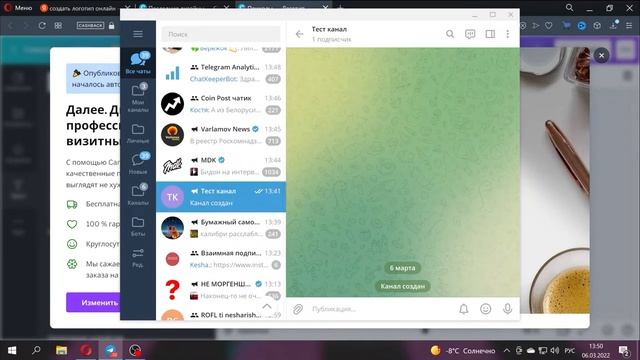Open the emoji picker smiley
640x360 pixels.
(x=485, y=309)
